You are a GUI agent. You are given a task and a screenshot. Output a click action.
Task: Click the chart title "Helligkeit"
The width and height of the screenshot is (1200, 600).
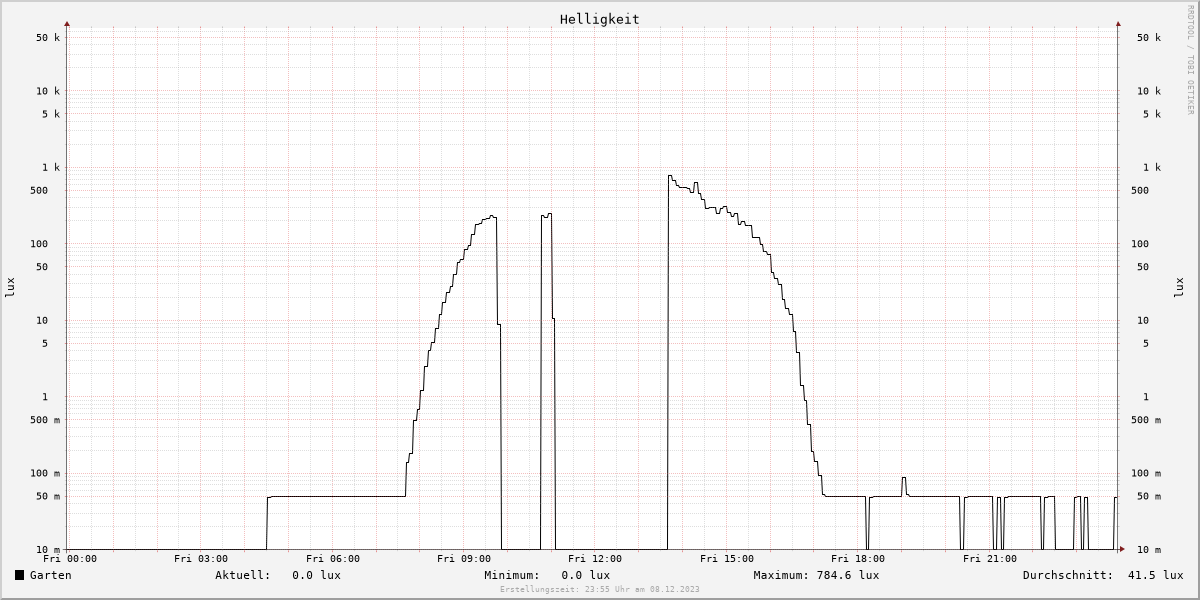click(x=600, y=19)
